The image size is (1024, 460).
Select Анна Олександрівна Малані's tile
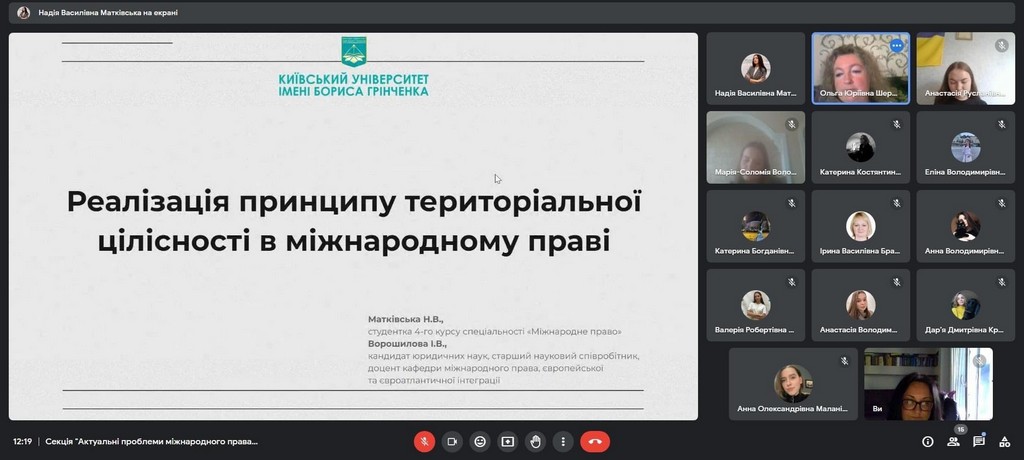coord(793,384)
